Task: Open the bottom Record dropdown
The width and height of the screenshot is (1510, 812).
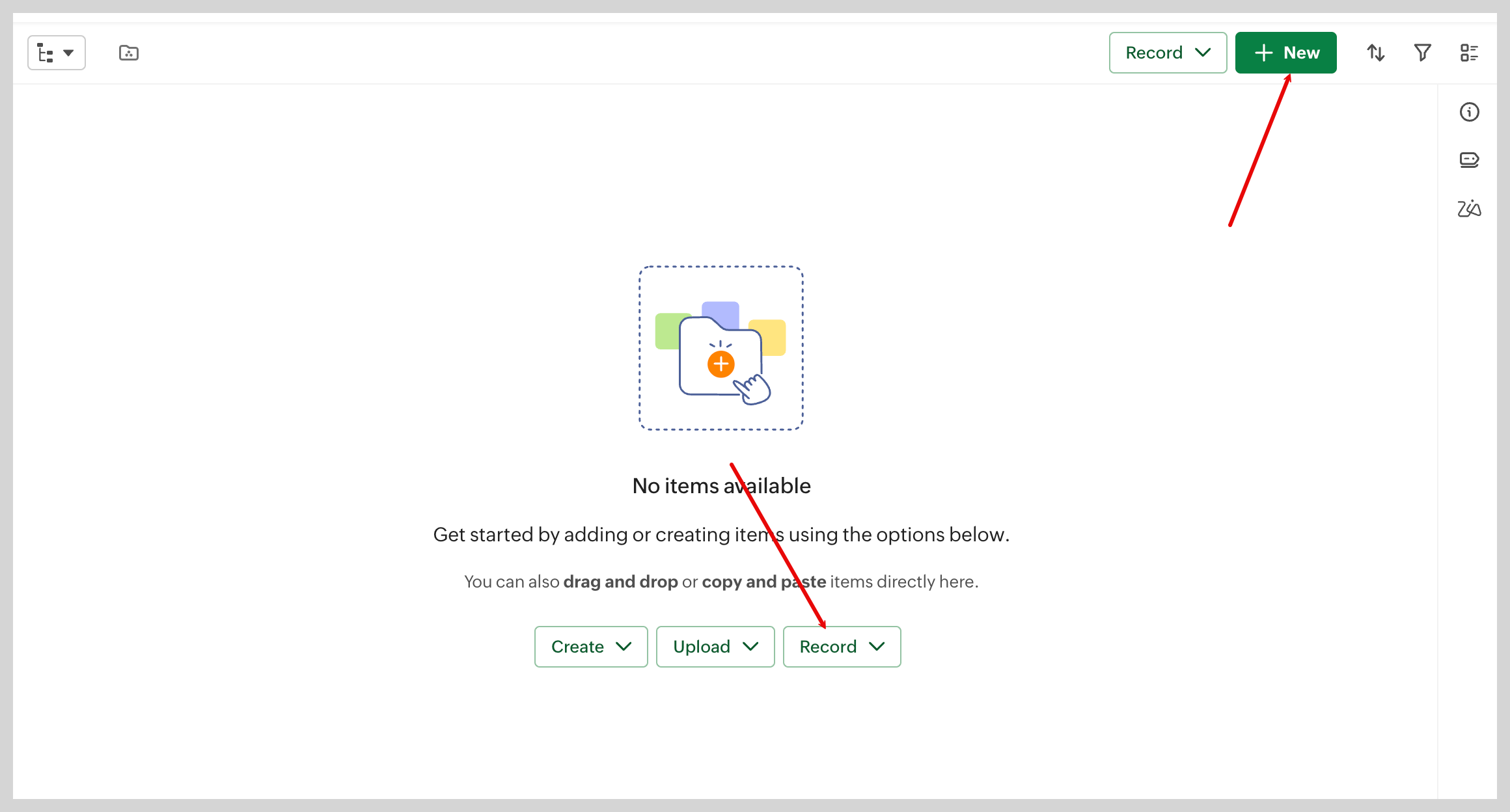Action: 842,647
